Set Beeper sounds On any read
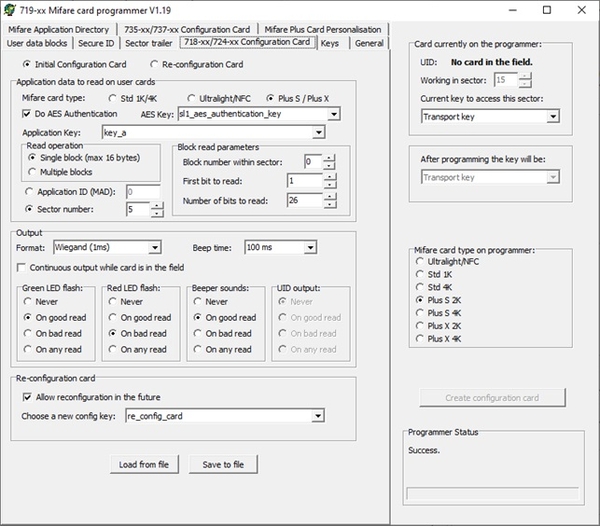 click(x=223, y=349)
